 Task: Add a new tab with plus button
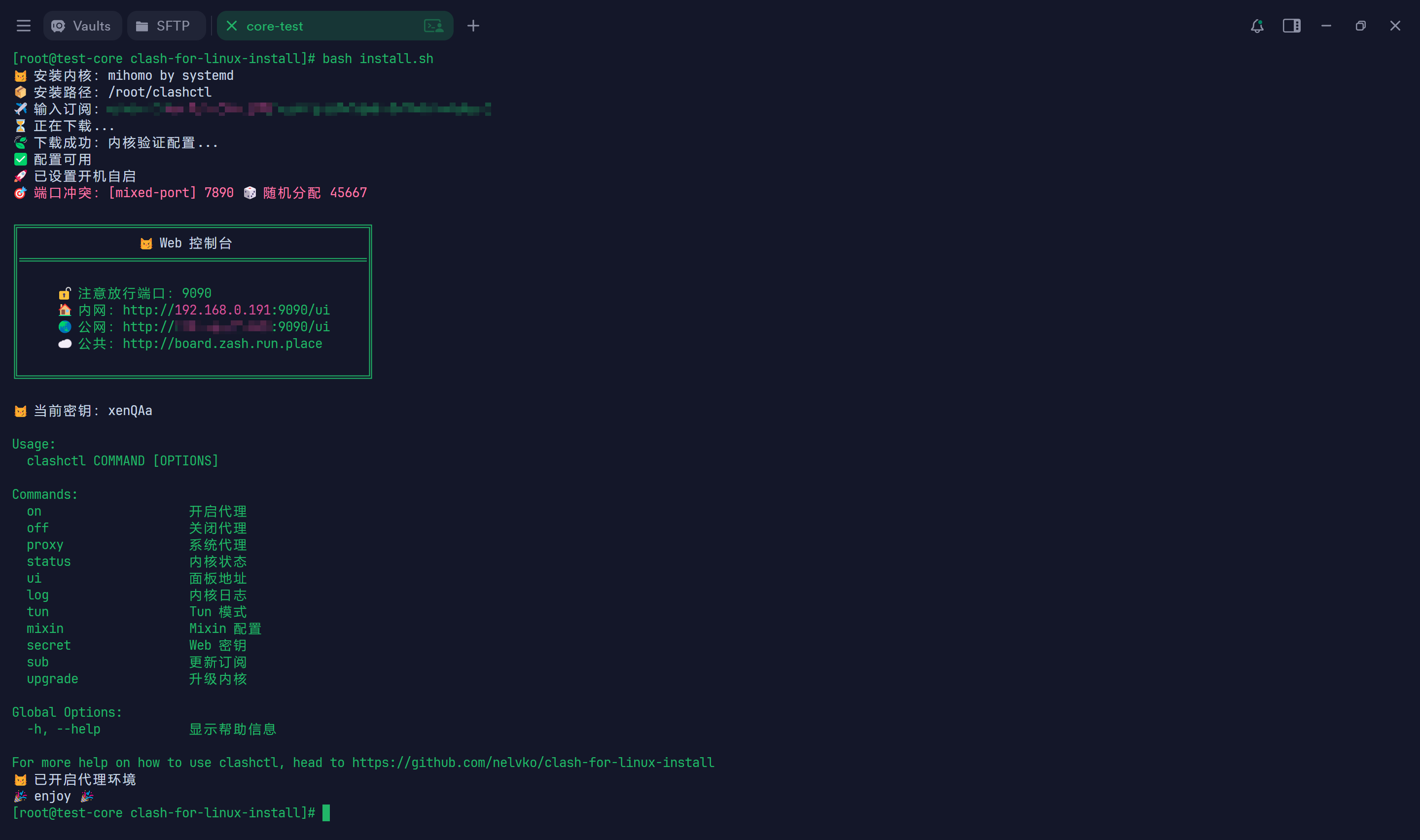tap(473, 26)
